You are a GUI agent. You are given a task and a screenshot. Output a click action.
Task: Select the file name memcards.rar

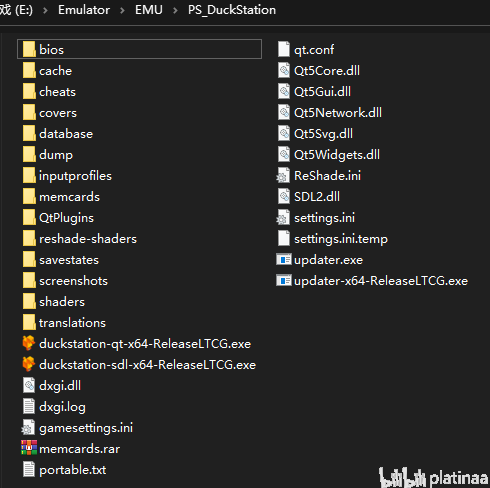[80, 449]
